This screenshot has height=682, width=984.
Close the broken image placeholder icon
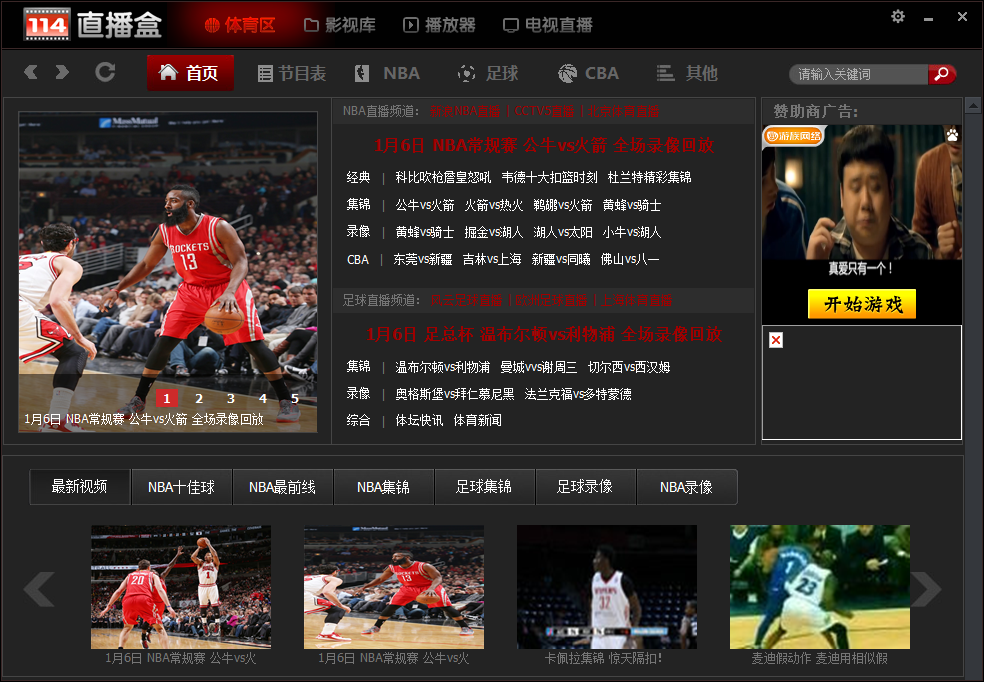[x=776, y=340]
